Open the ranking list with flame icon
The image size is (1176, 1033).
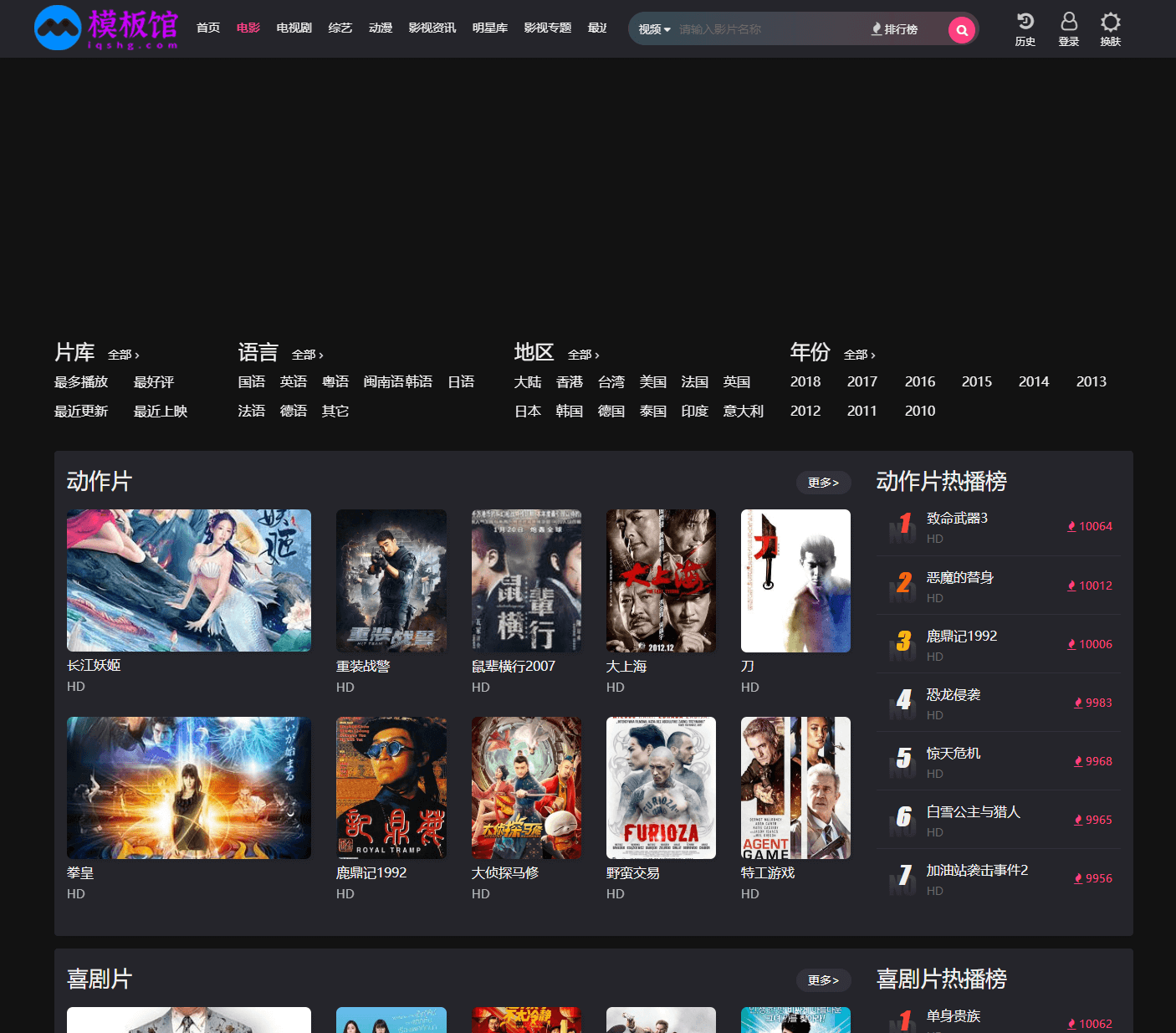tap(895, 29)
